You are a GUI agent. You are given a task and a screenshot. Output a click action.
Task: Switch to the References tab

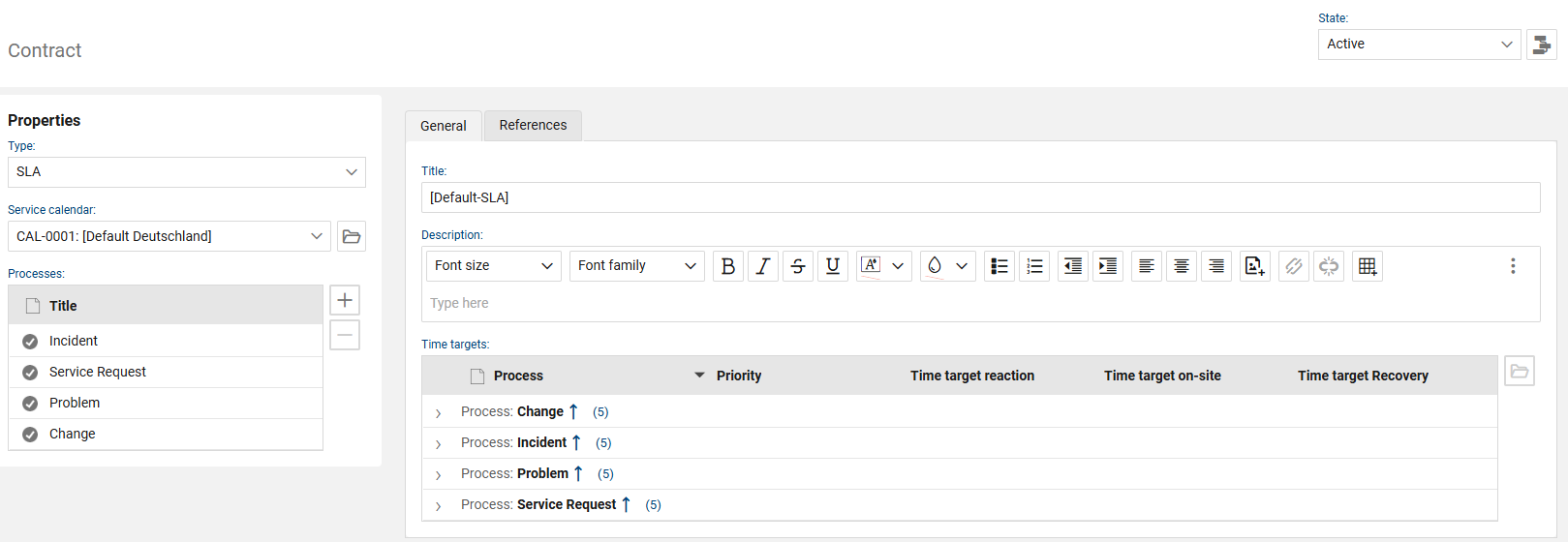[533, 125]
